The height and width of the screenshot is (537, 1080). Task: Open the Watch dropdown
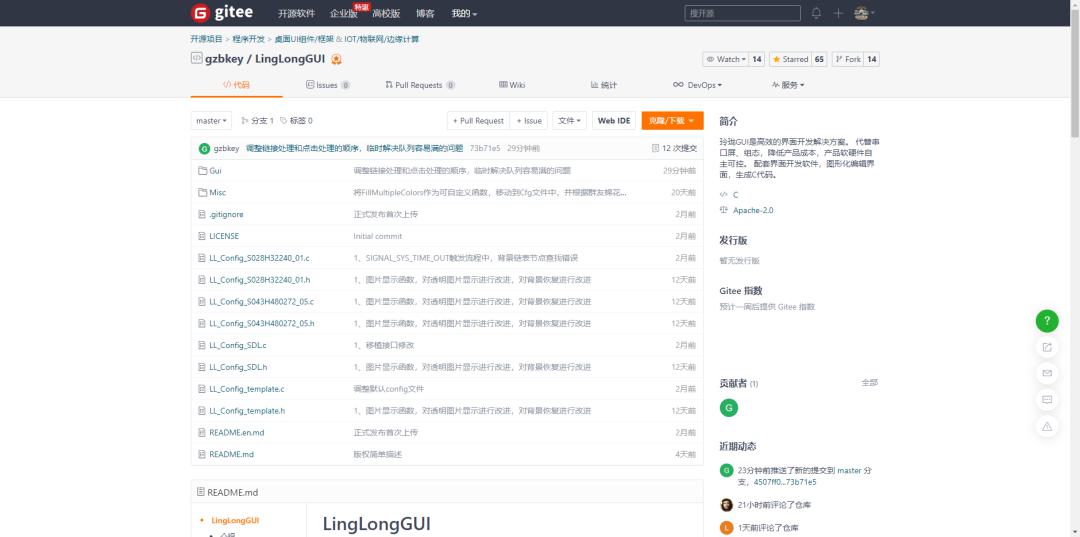tap(726, 59)
